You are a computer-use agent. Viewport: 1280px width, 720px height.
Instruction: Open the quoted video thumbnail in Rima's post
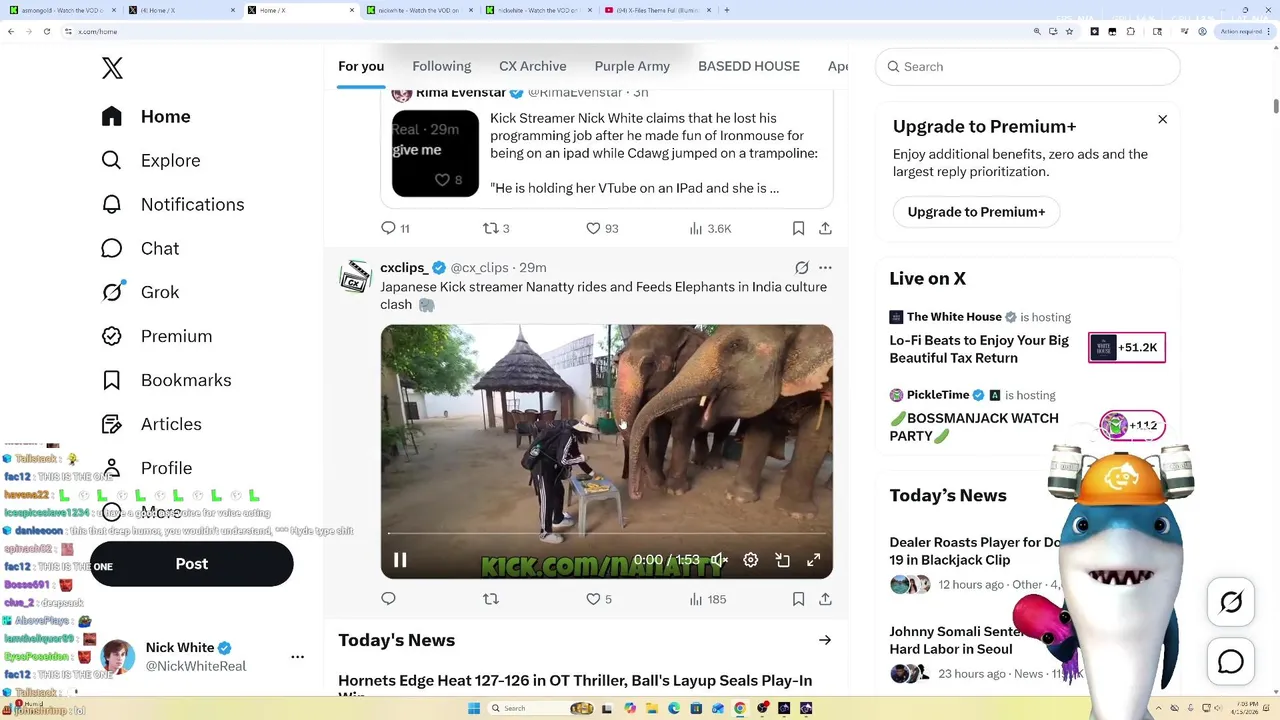[435, 153]
